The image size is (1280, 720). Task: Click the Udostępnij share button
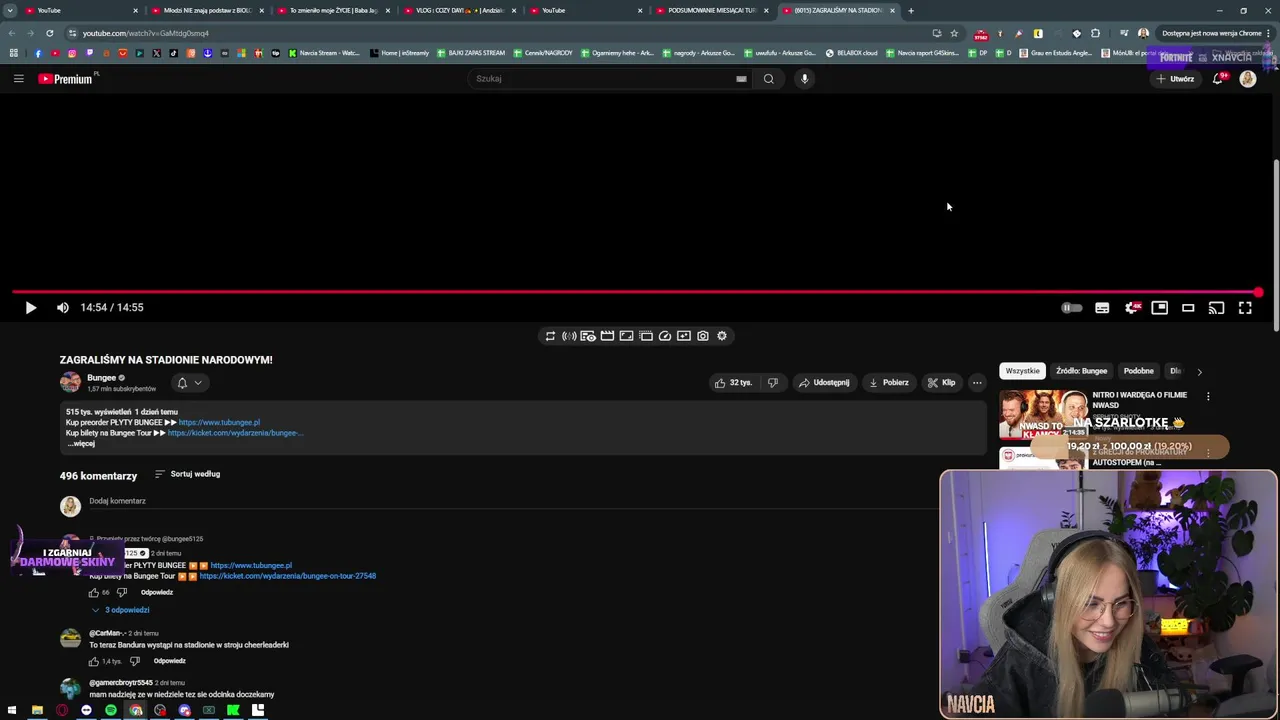[824, 383]
